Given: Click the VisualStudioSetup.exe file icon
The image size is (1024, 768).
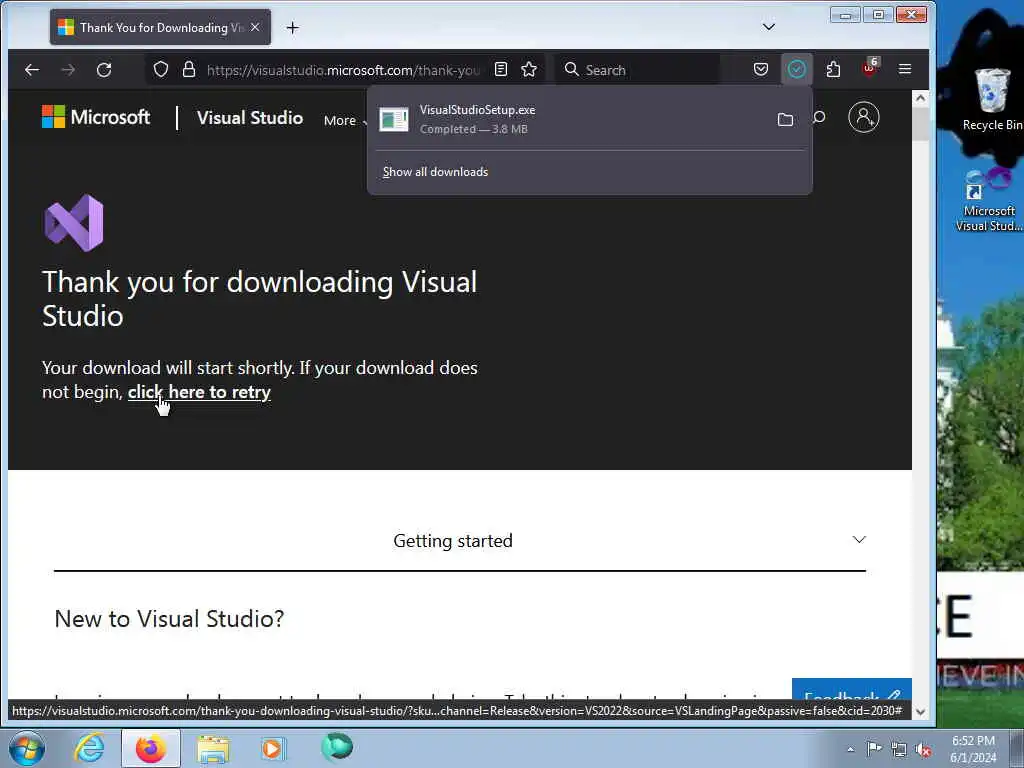Looking at the screenshot, I should 394,120.
